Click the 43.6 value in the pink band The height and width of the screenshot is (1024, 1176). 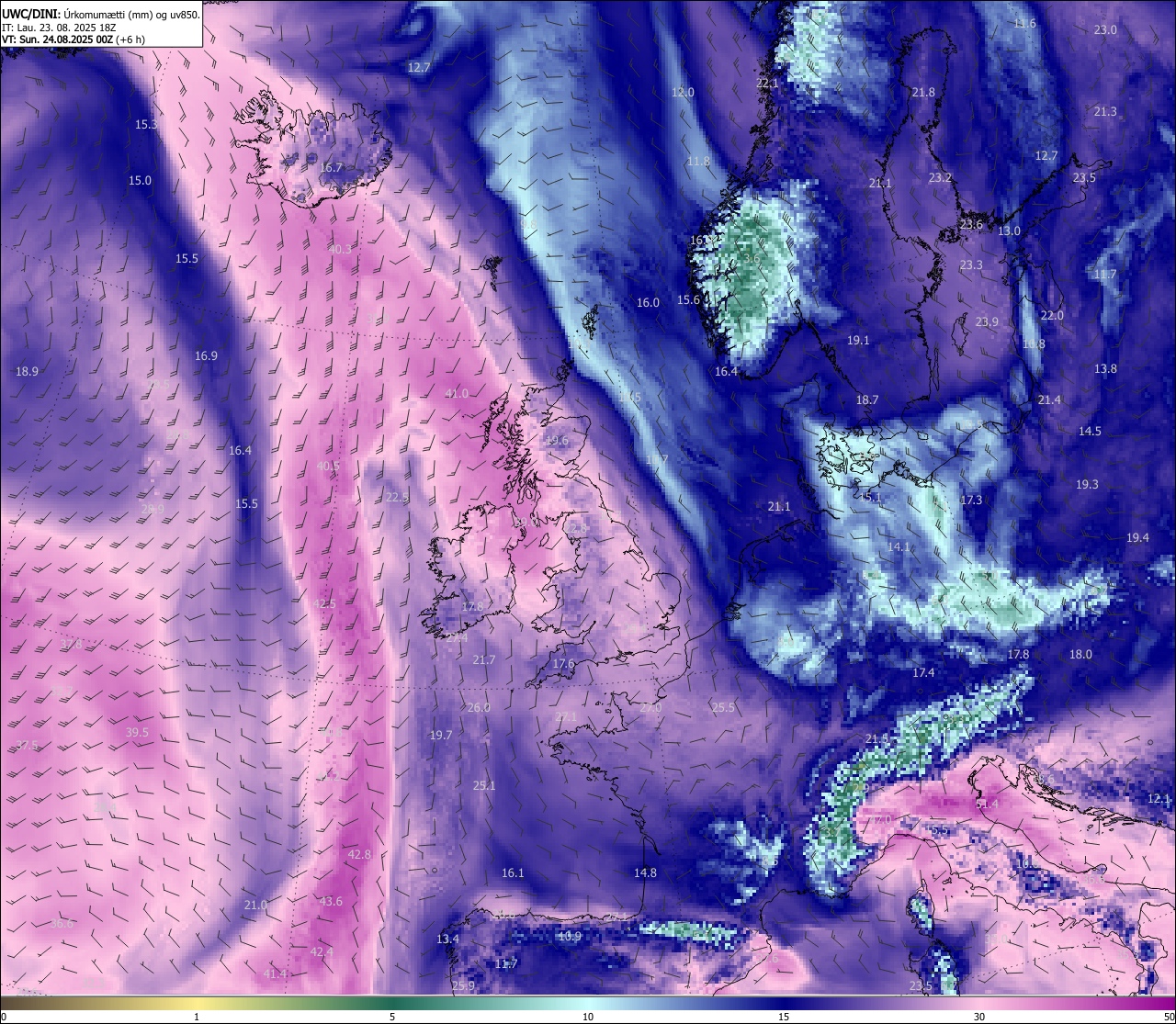pos(331,902)
